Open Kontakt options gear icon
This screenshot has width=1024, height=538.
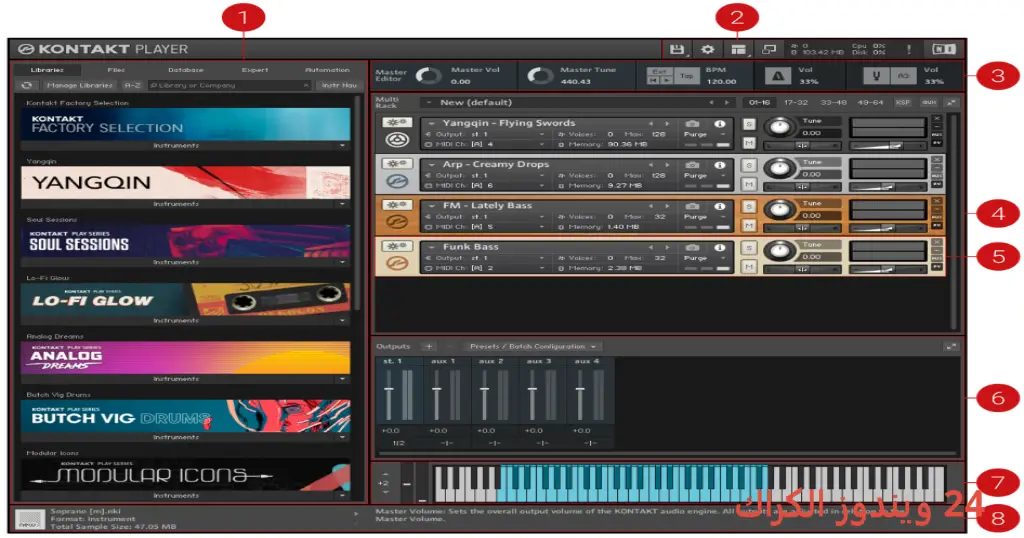pyautogui.click(x=707, y=50)
